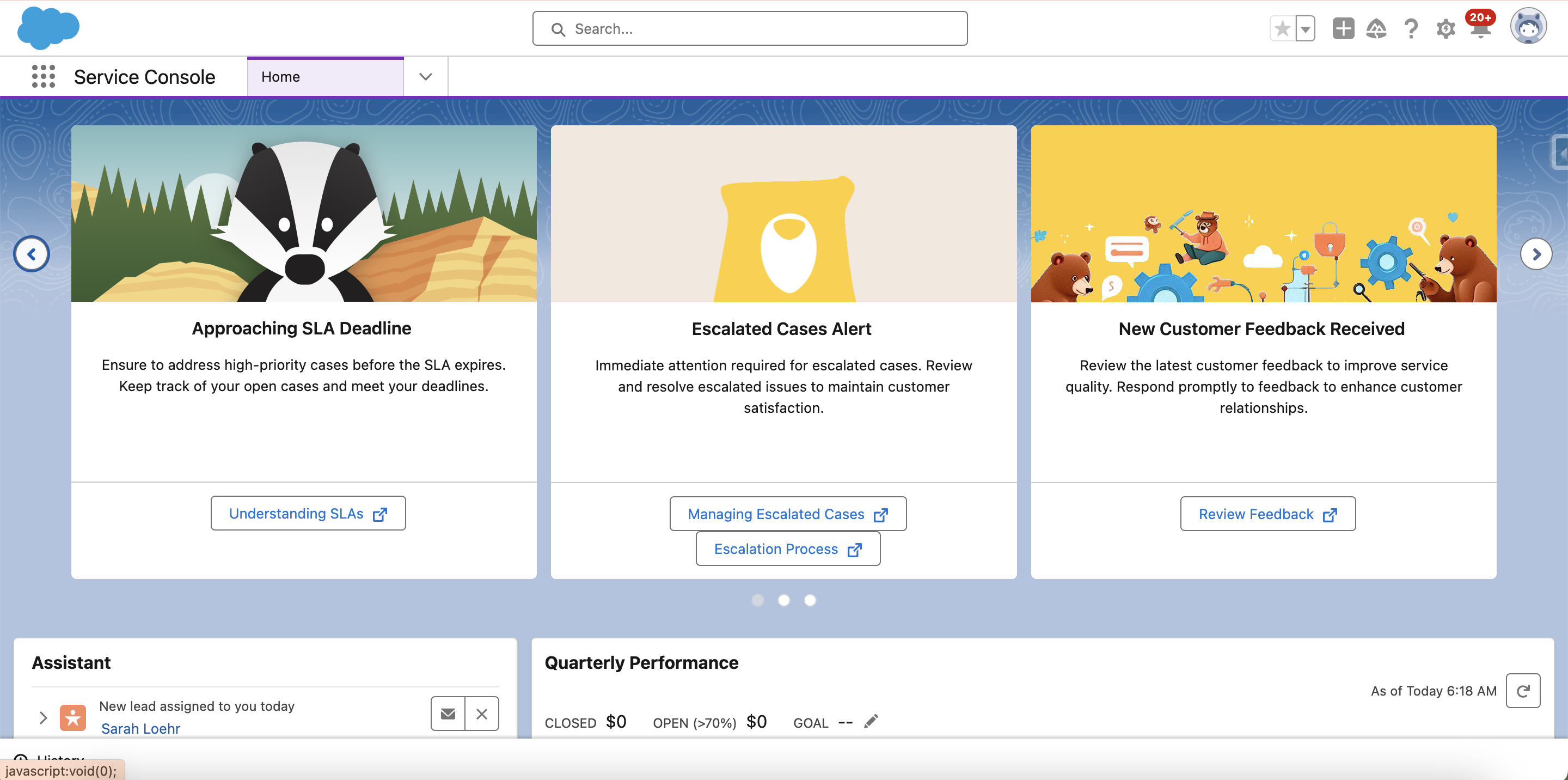Open the Favorites list dropdown arrow

pos(1305,29)
